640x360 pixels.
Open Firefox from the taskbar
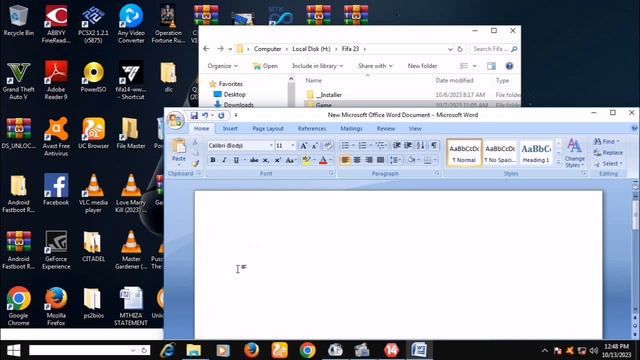(251, 350)
